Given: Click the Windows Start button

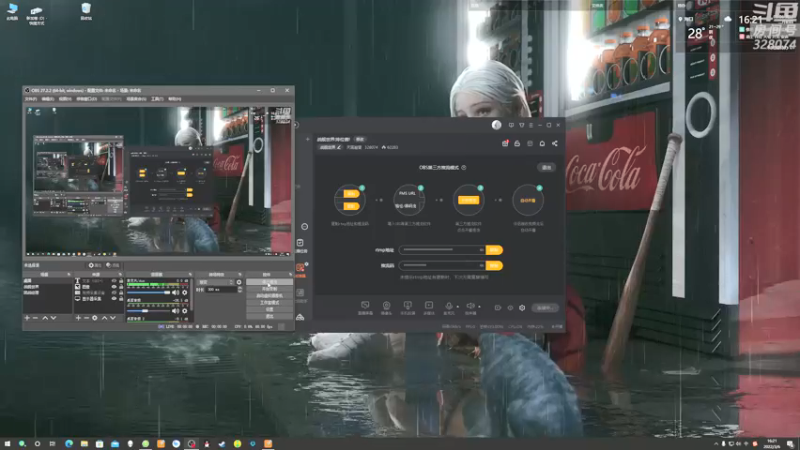Looking at the screenshot, I should click(x=7, y=444).
